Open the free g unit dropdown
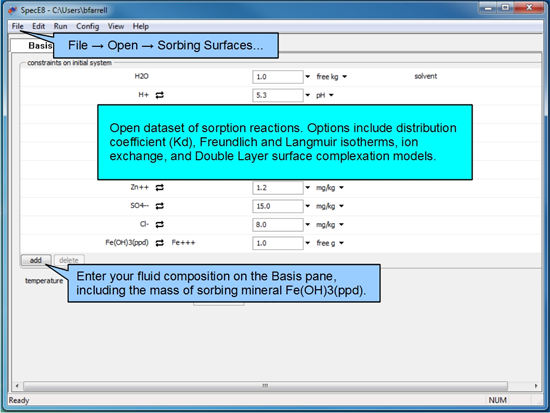 pyautogui.click(x=341, y=243)
